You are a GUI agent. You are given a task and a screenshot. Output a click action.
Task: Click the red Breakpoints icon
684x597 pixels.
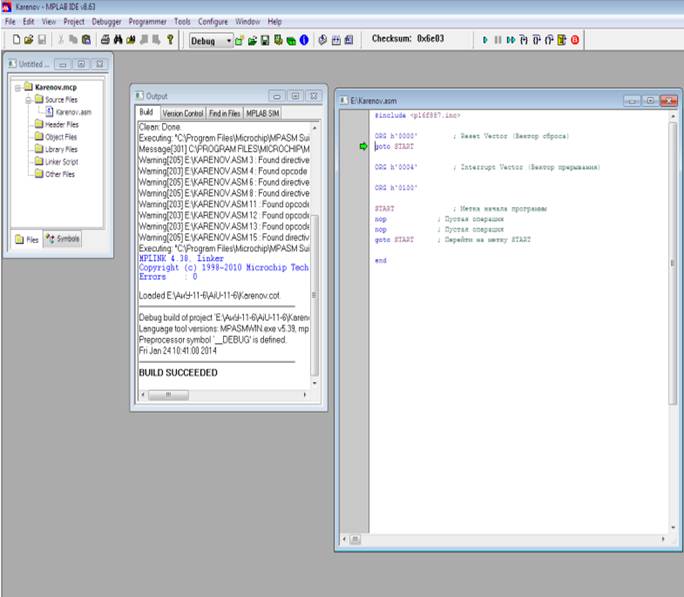[x=575, y=40]
